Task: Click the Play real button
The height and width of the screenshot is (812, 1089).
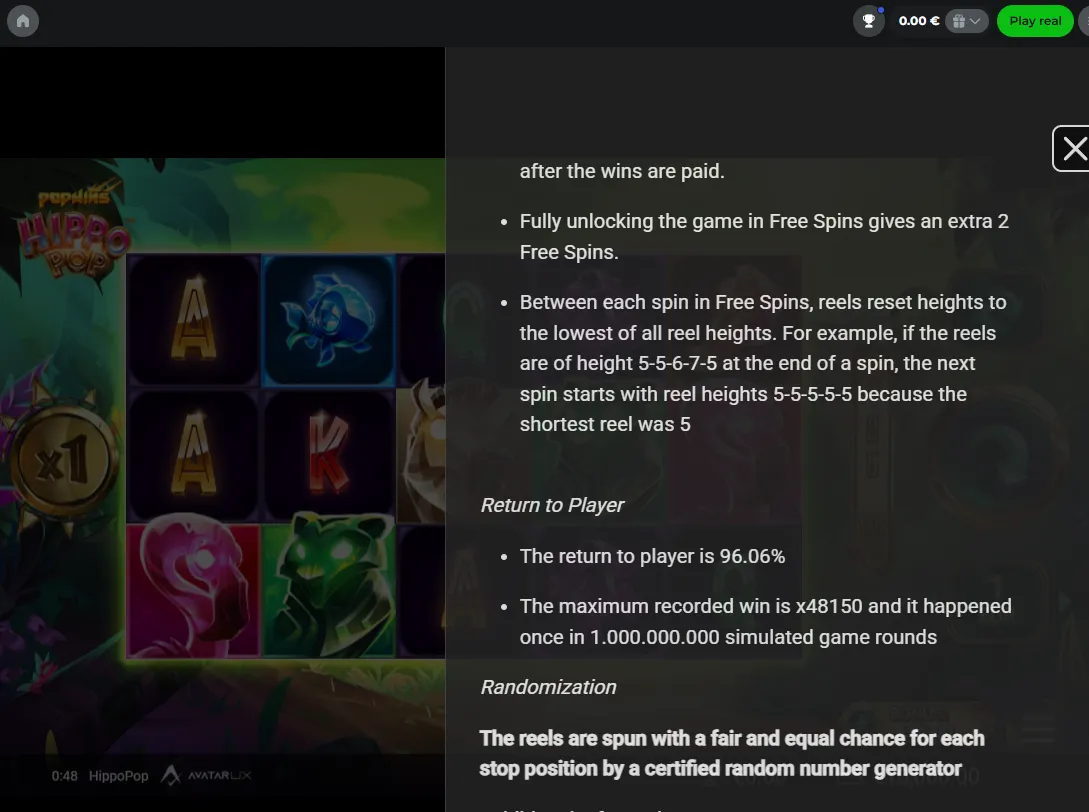Action: (x=1035, y=21)
